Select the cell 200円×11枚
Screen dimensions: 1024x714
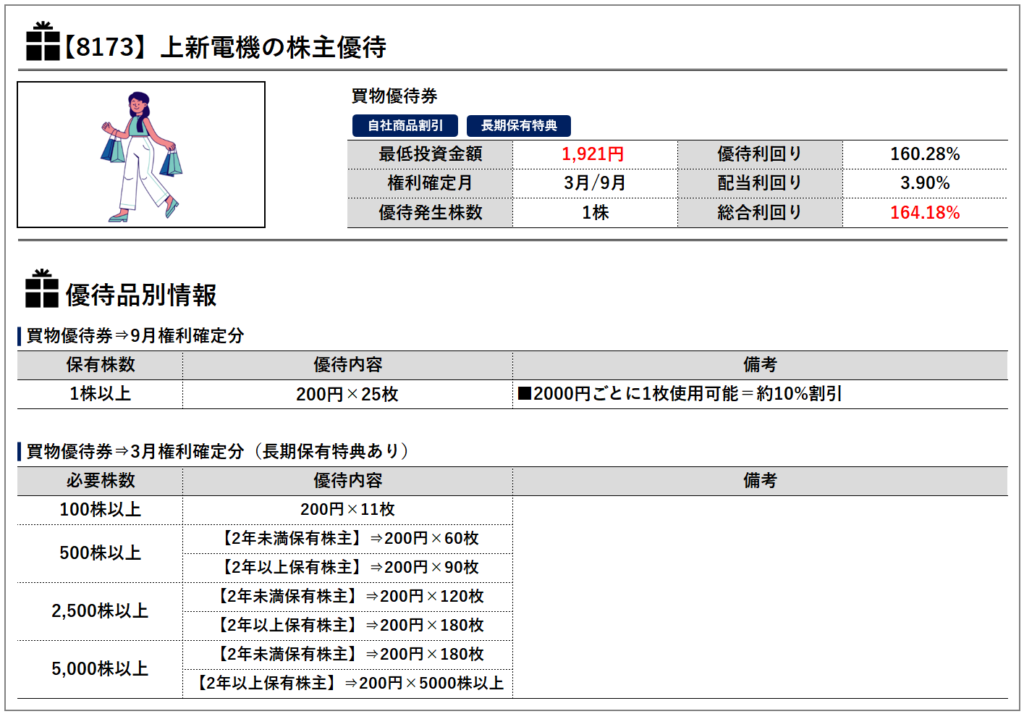[x=347, y=510]
